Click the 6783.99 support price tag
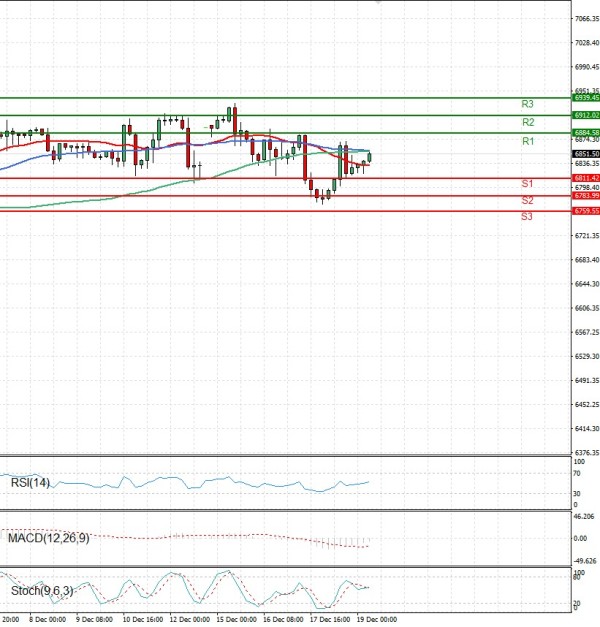This screenshot has height=627, width=600. (585, 196)
